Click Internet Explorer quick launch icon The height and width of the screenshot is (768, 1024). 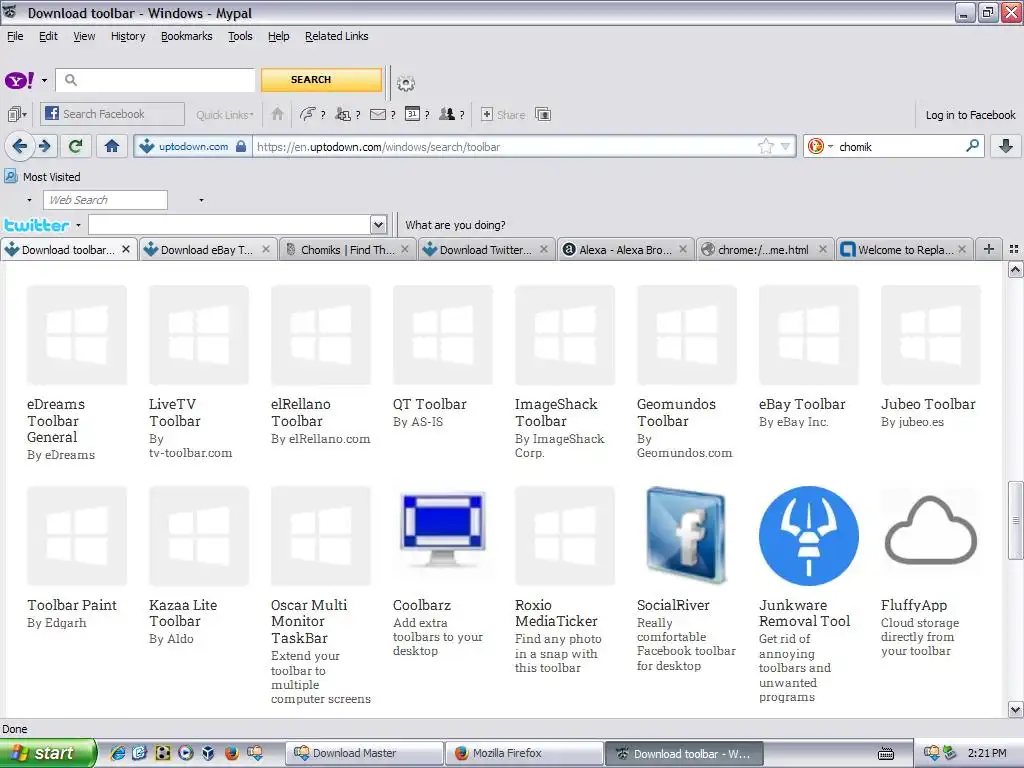click(x=118, y=753)
